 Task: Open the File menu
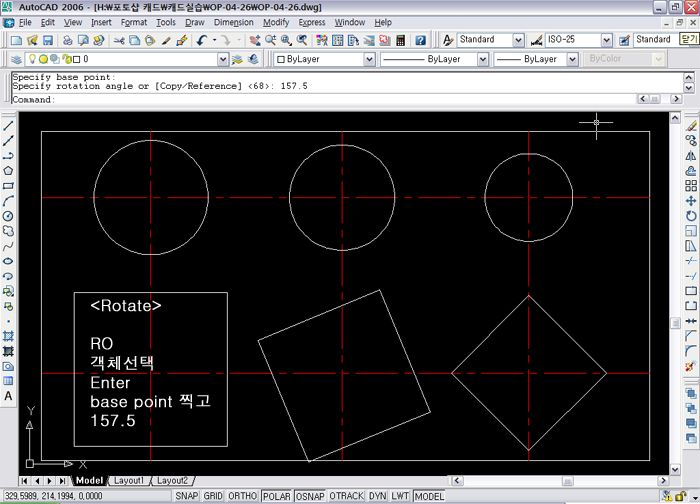click(25, 22)
